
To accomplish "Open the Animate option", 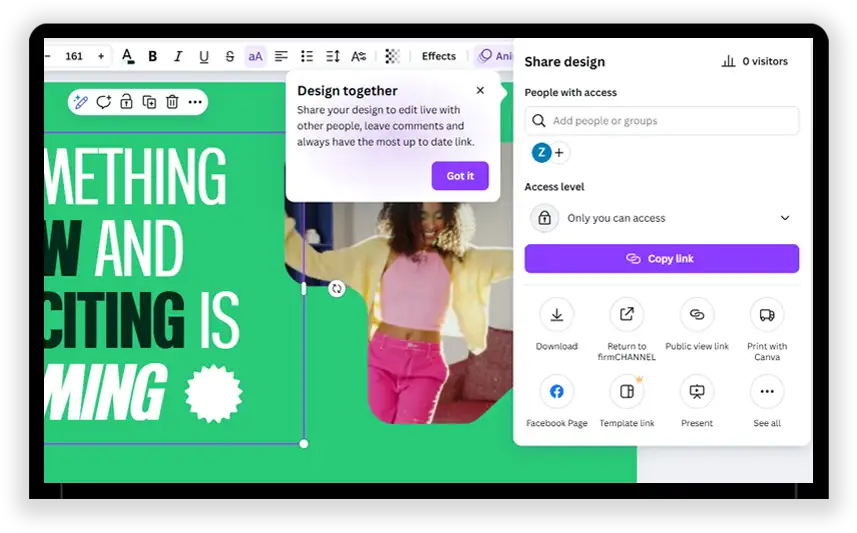I will 494,56.
